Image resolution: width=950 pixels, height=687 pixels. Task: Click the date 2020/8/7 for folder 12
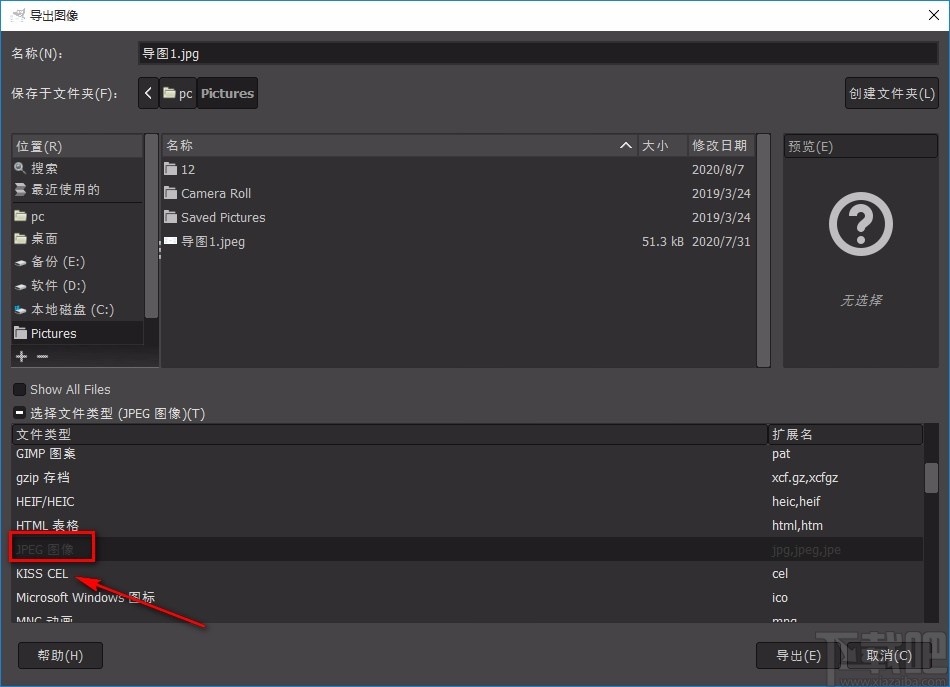pyautogui.click(x=718, y=170)
